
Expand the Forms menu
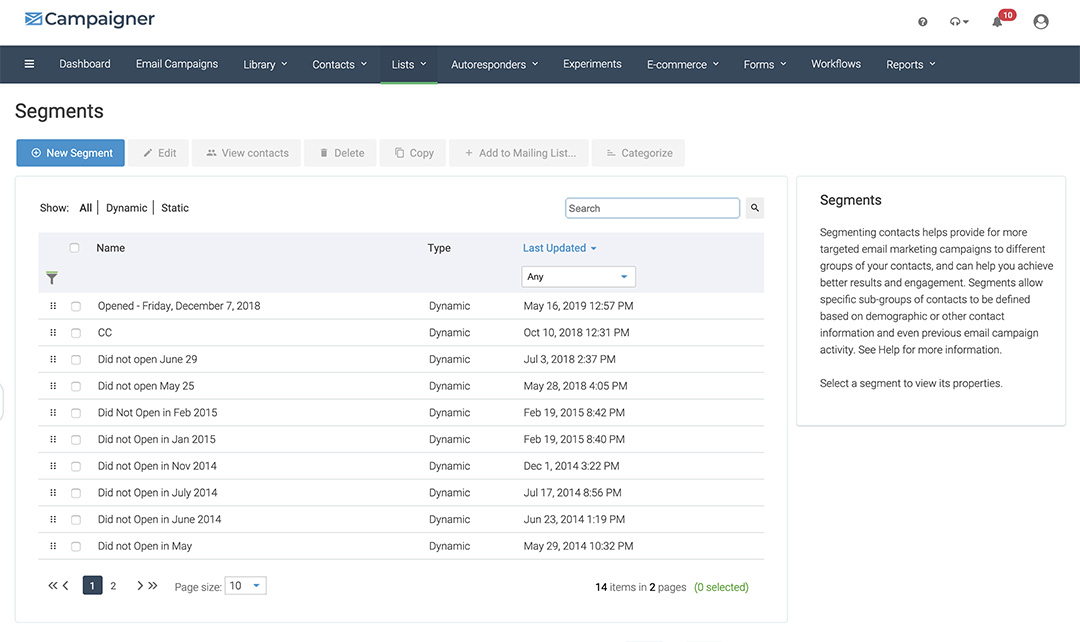(765, 64)
